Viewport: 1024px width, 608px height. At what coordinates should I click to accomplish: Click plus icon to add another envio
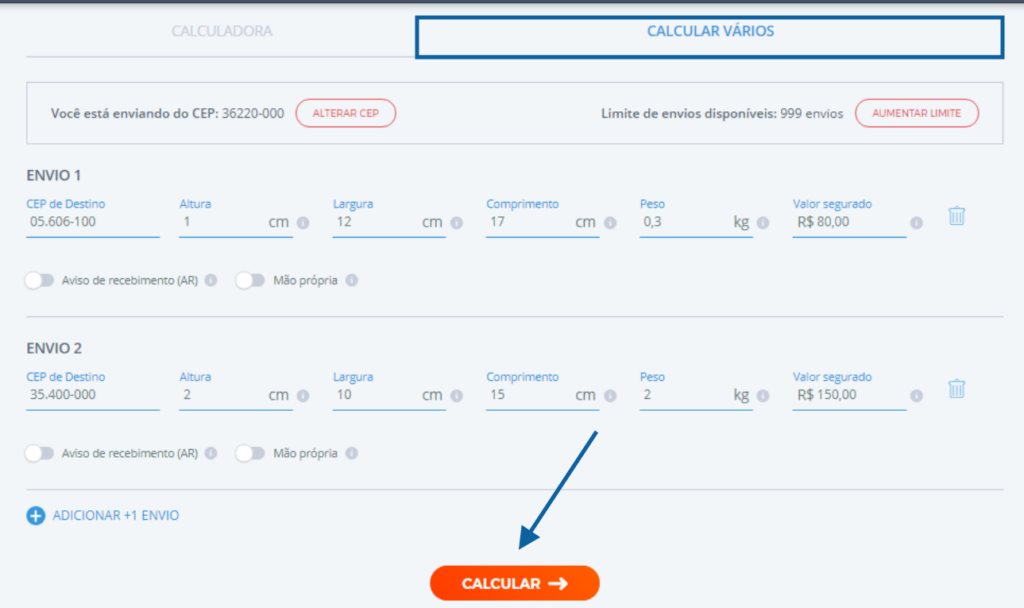pyautogui.click(x=36, y=515)
